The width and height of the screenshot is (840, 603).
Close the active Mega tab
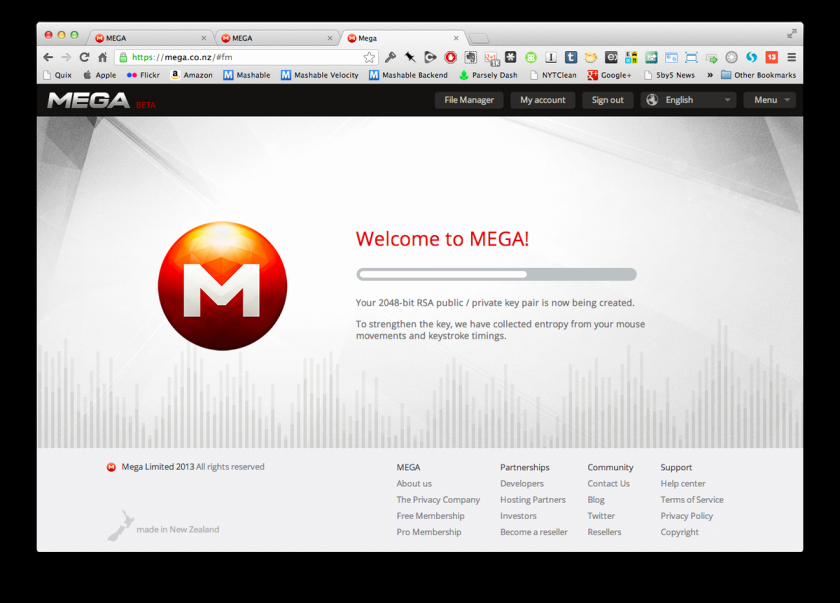(456, 38)
